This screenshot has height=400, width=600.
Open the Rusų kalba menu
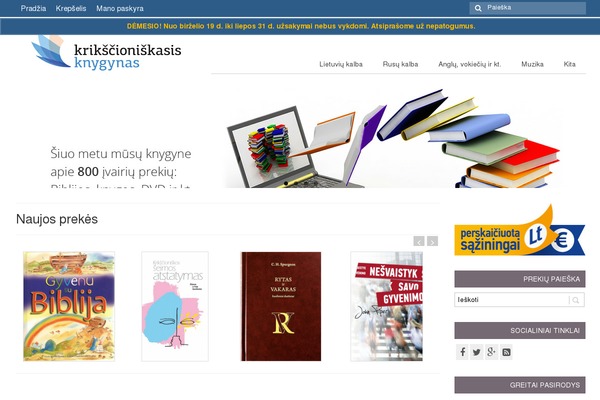click(400, 64)
